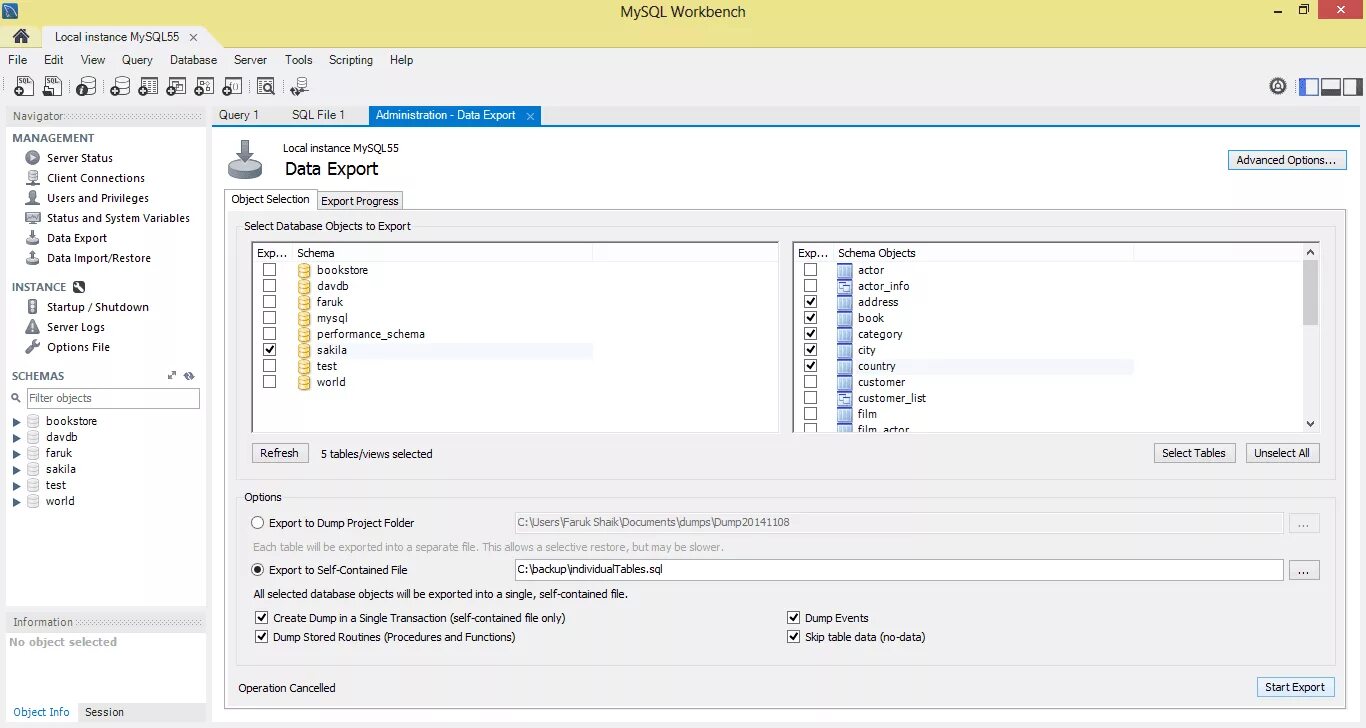Open Users and Privileges
The image size is (1366, 728).
coord(98,198)
